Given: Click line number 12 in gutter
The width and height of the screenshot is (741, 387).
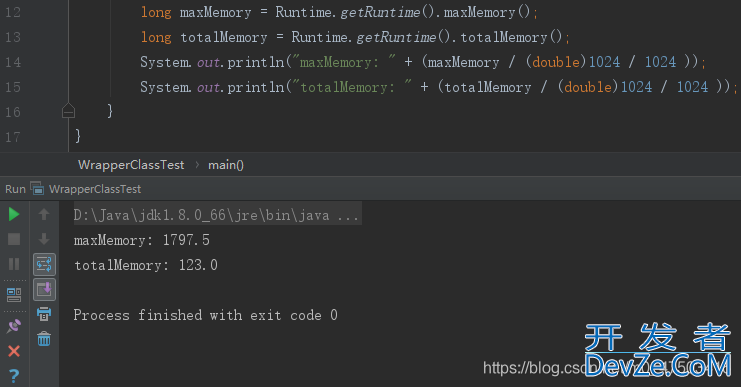Looking at the screenshot, I should (x=13, y=12).
